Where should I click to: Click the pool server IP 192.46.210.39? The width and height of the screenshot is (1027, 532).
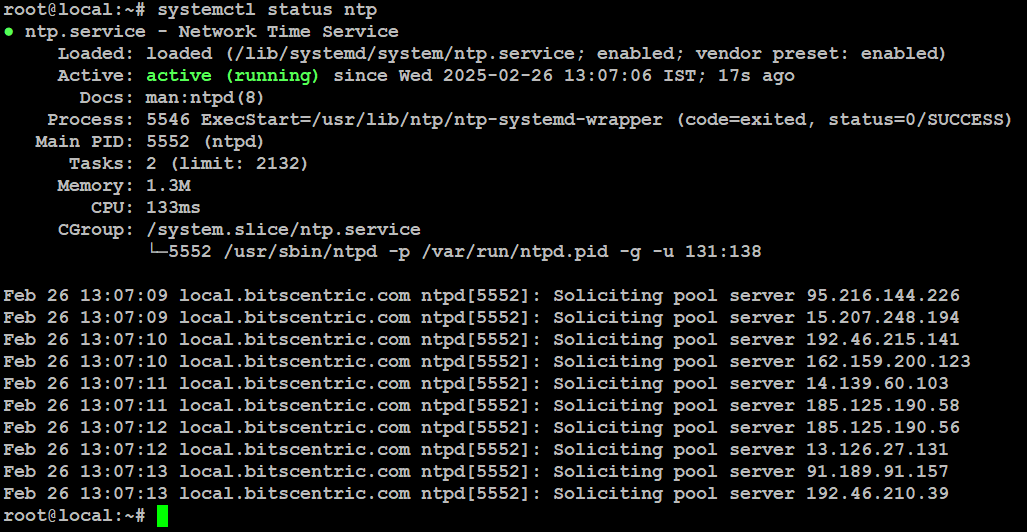click(x=878, y=493)
